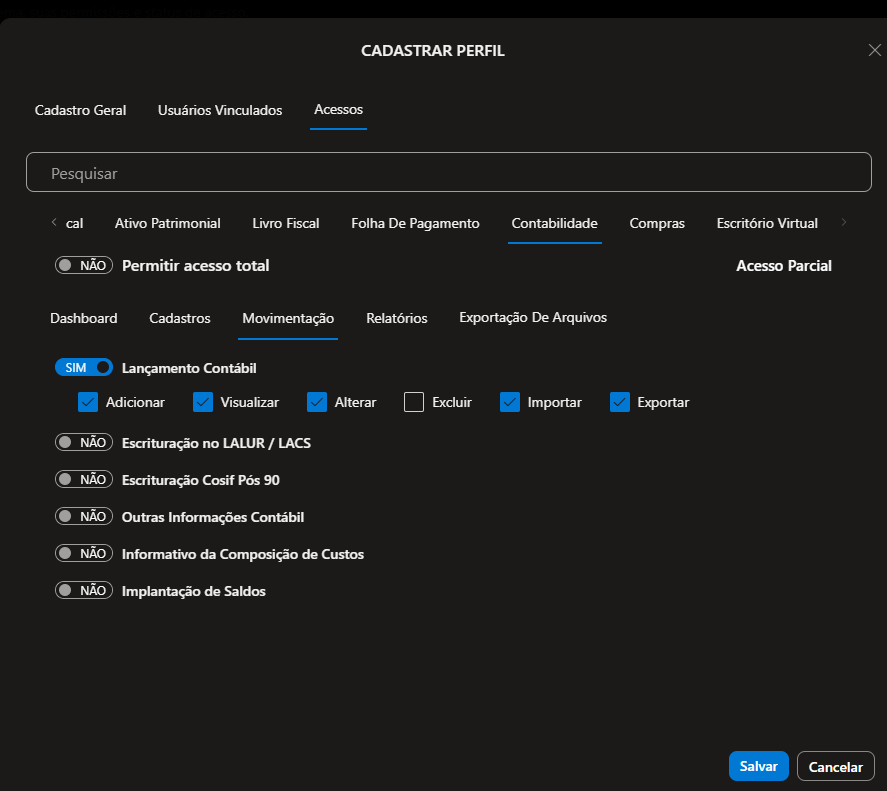The image size is (887, 791).
Task: Go to the Exportação De Arquivos sub-tab
Action: coord(533,318)
